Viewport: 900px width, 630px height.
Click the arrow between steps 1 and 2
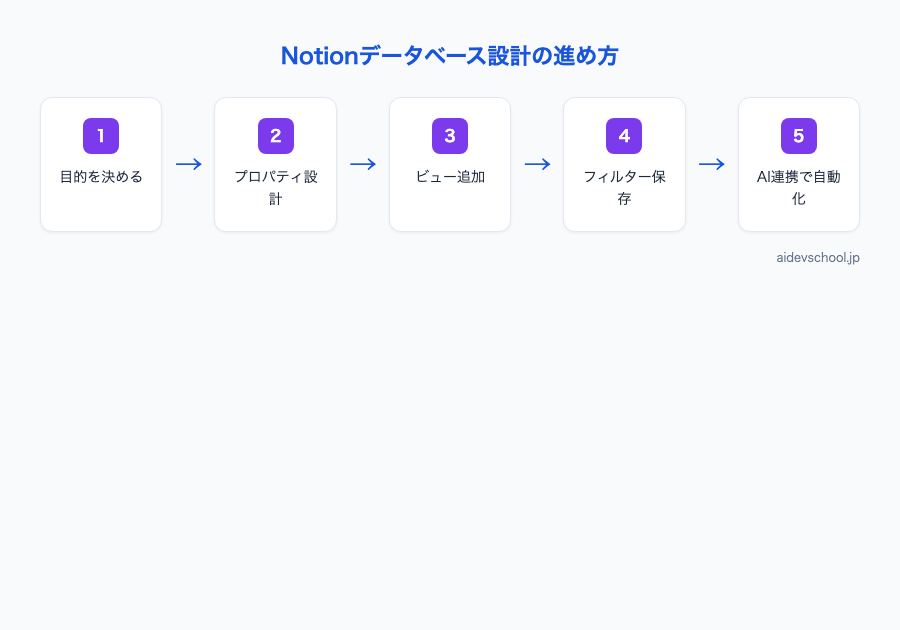point(188,164)
